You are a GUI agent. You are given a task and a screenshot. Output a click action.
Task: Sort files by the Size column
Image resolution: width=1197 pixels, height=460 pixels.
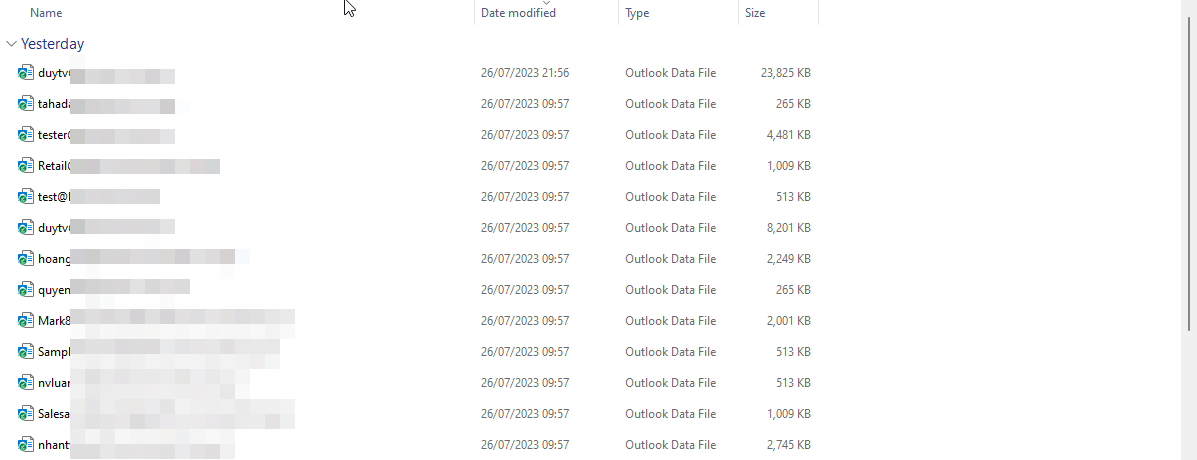tap(755, 13)
